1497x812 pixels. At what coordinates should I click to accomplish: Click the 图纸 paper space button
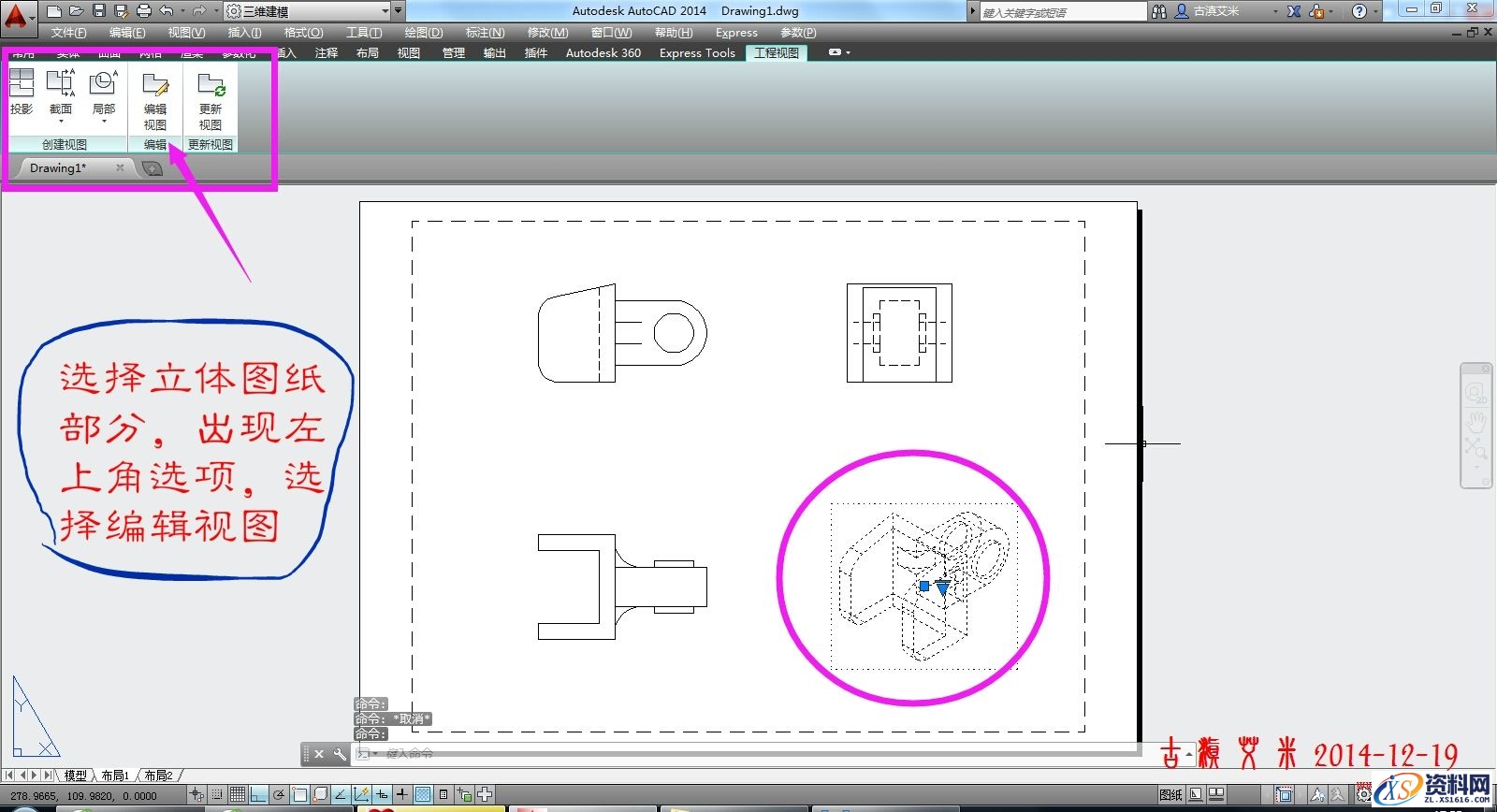pos(1170,794)
